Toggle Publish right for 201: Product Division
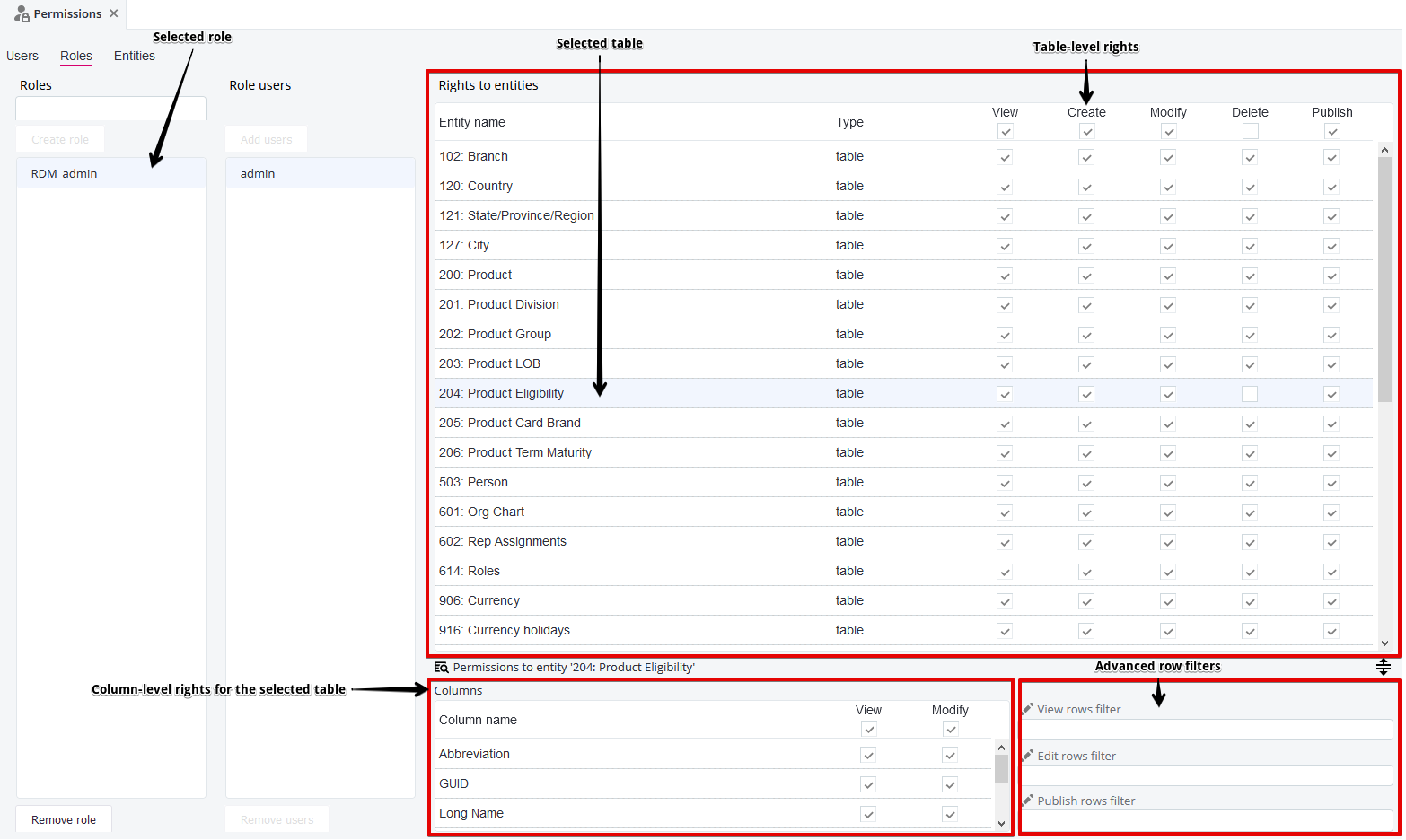The image size is (1406, 840). point(1331,305)
